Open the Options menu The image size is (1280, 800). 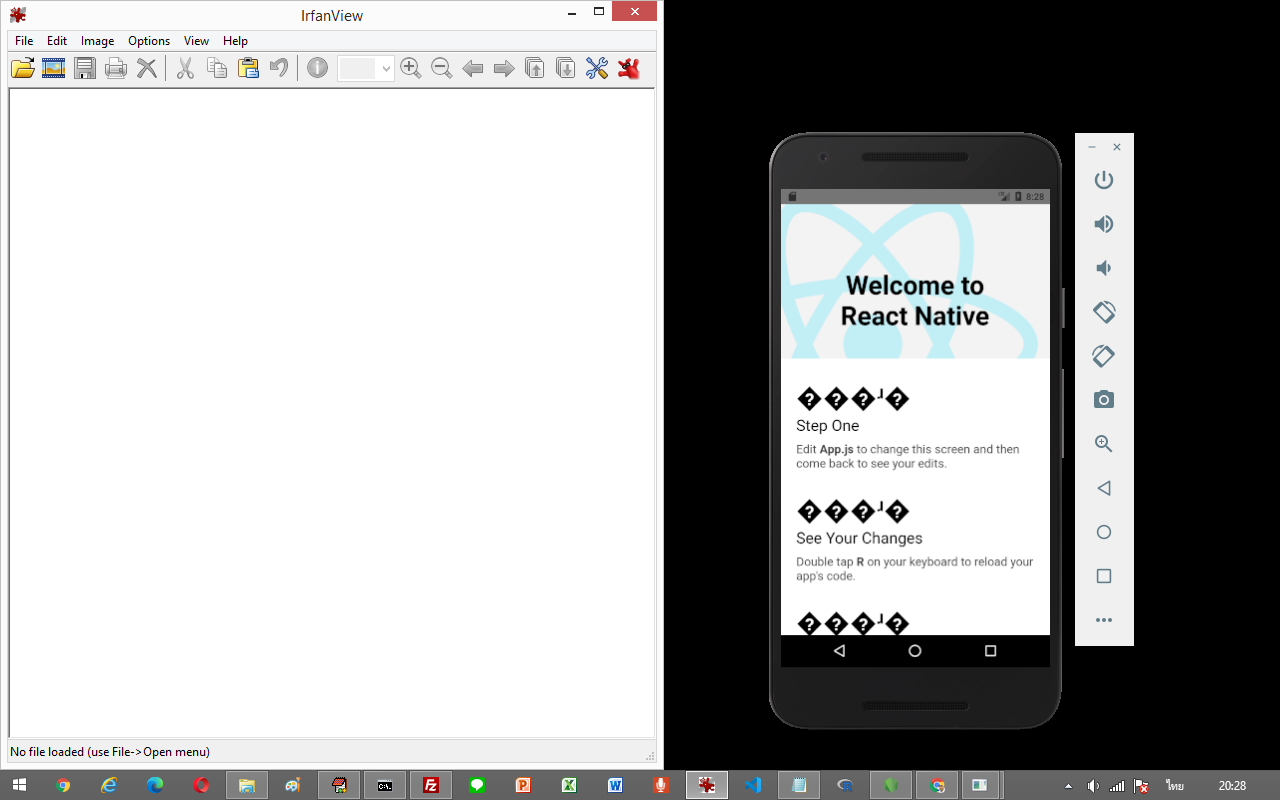click(149, 41)
